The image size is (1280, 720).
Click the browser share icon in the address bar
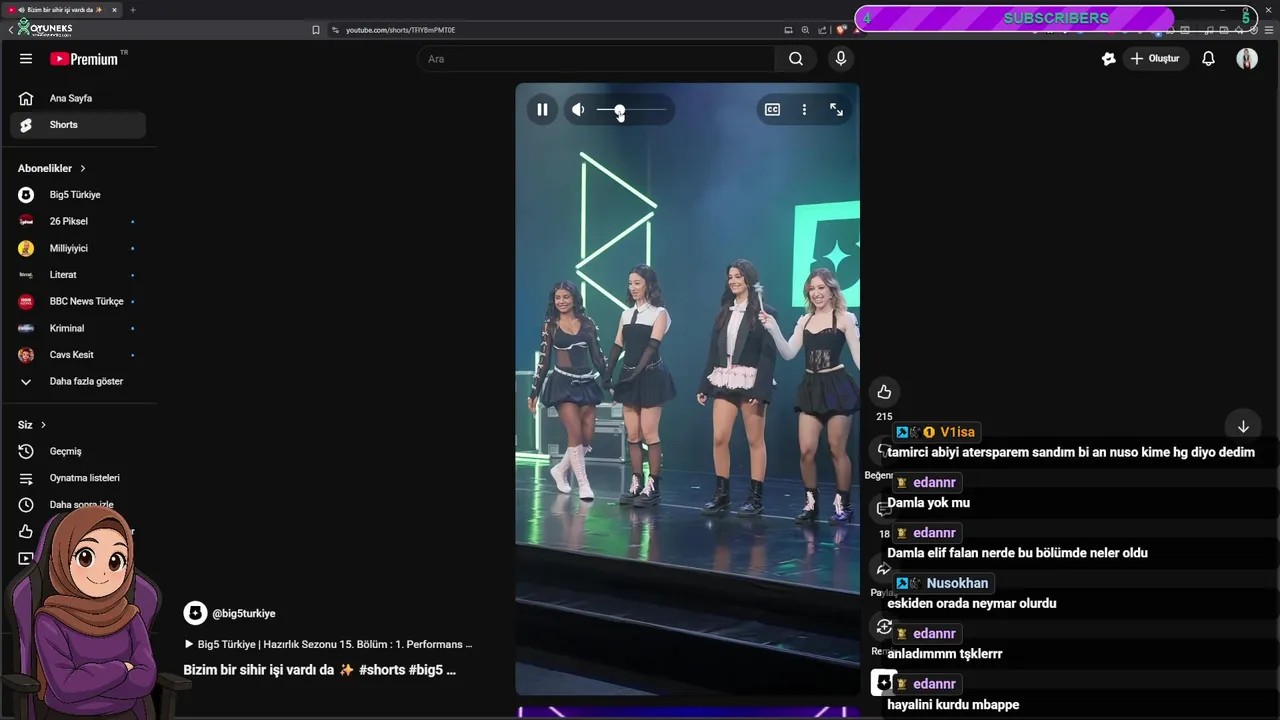coord(822,30)
